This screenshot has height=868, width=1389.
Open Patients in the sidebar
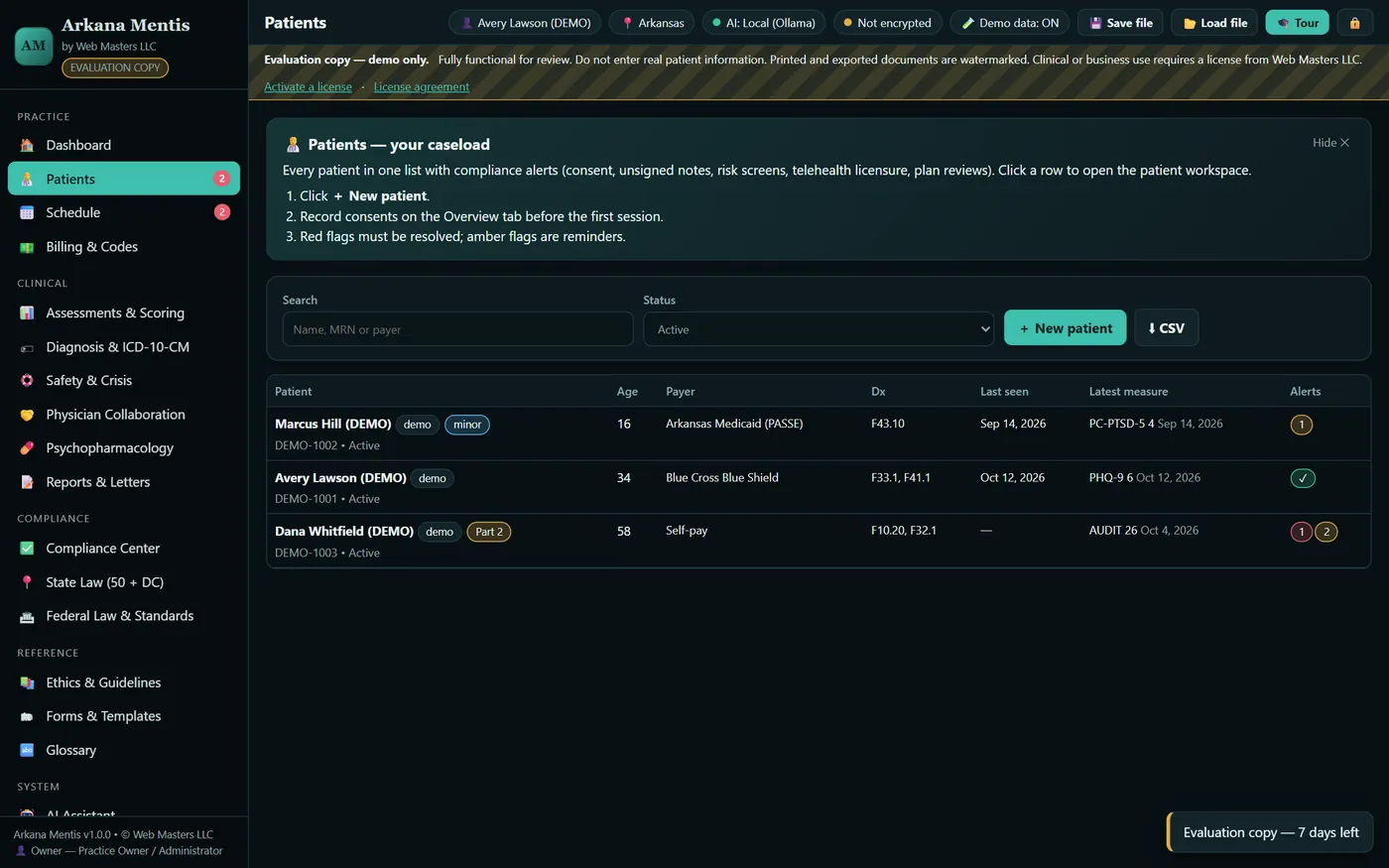pos(124,179)
